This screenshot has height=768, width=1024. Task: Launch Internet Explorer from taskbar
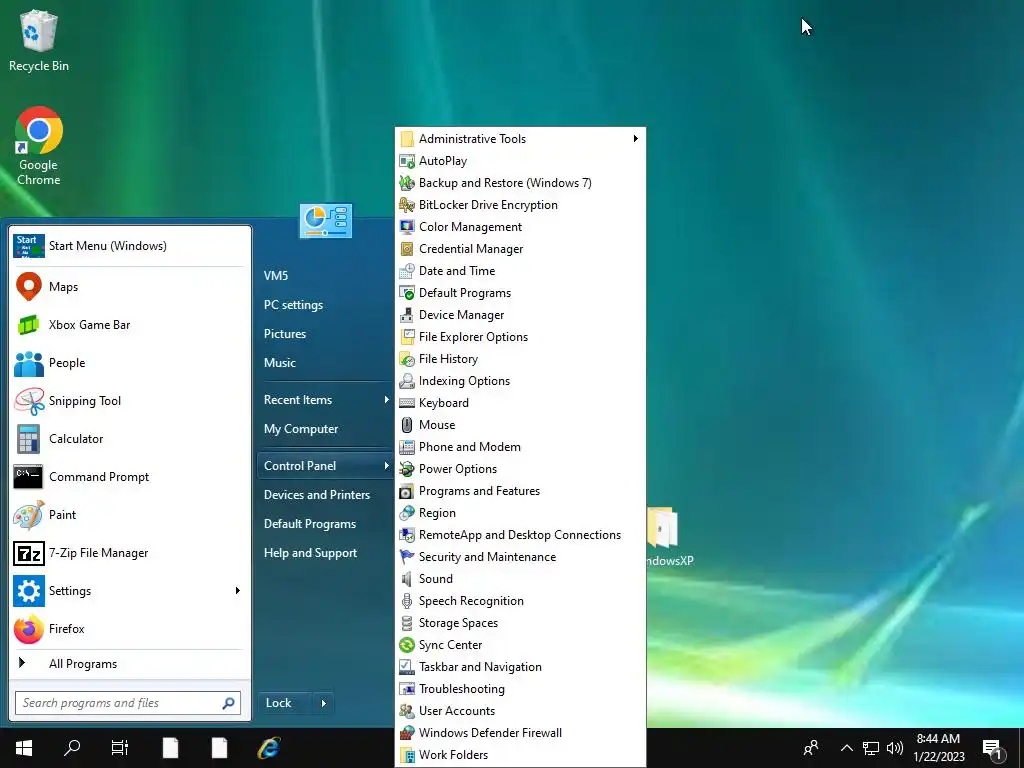click(x=268, y=748)
